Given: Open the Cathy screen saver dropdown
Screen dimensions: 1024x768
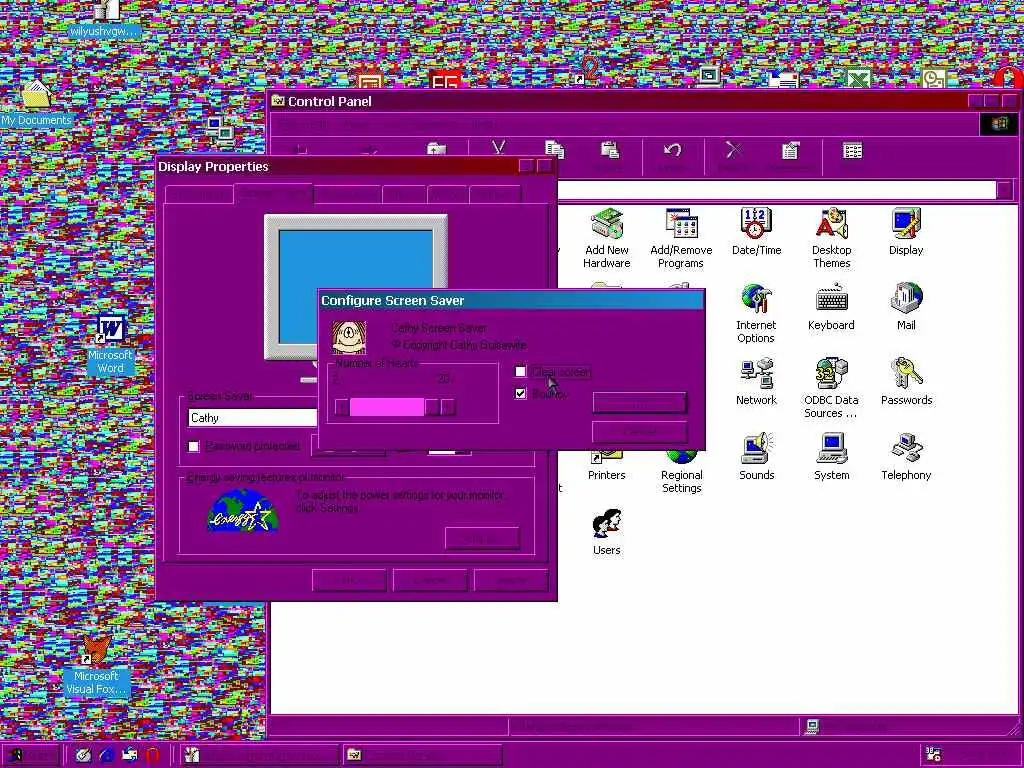Looking at the screenshot, I should pyautogui.click(x=252, y=418).
